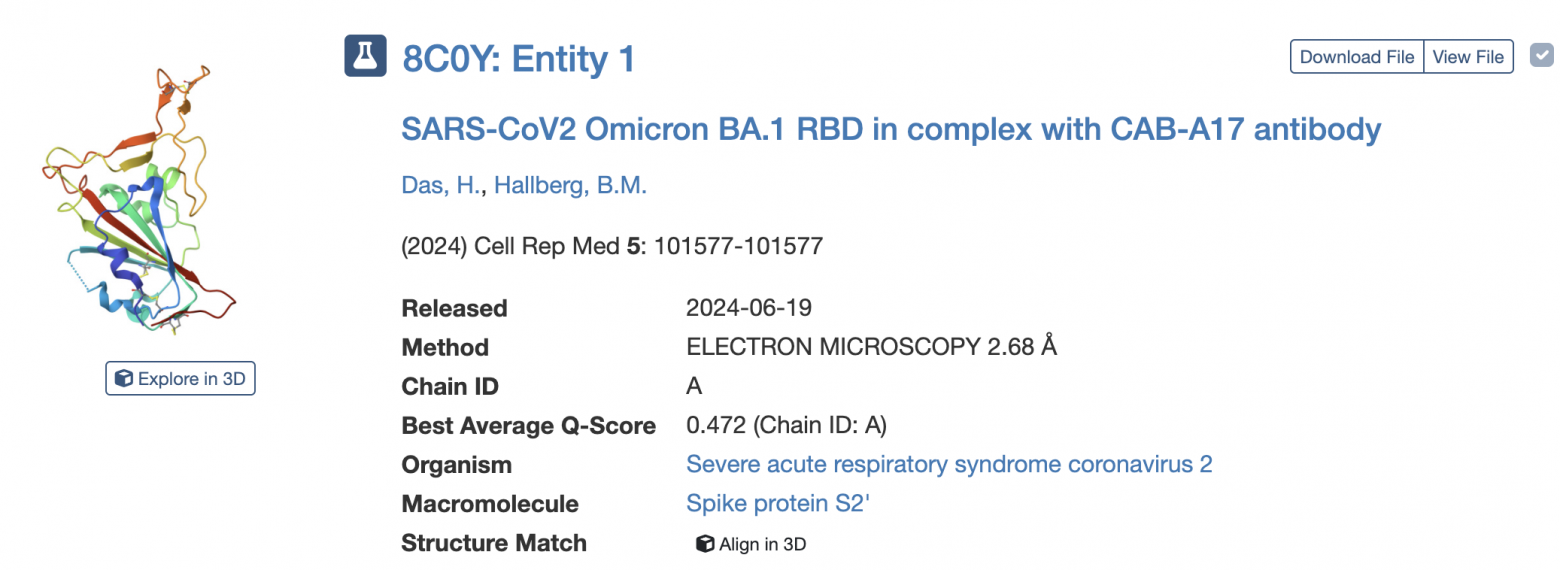Open author Hallberg, B.M. link

571,186
